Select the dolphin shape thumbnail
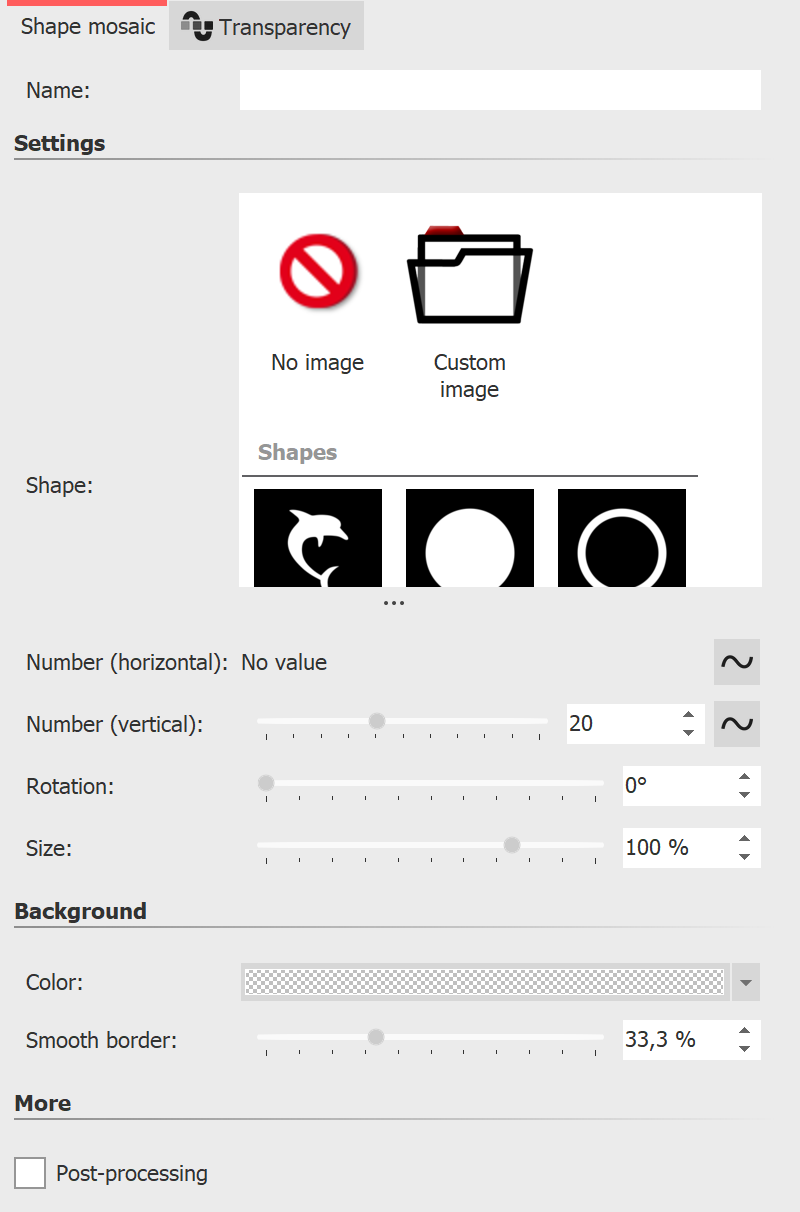Viewport: 800px width, 1212px height. click(317, 537)
